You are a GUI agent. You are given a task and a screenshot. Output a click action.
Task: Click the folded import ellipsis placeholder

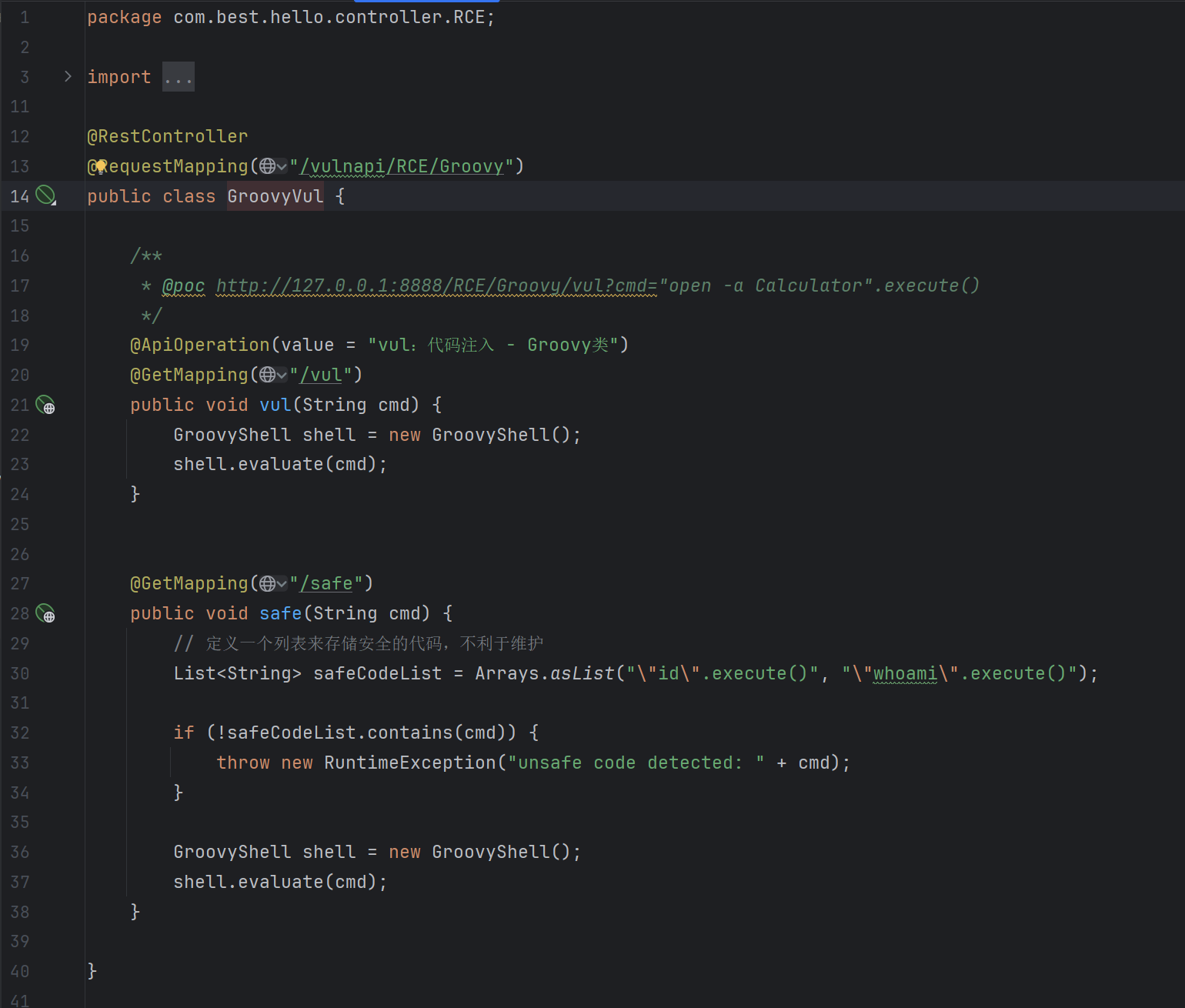pyautogui.click(x=179, y=77)
